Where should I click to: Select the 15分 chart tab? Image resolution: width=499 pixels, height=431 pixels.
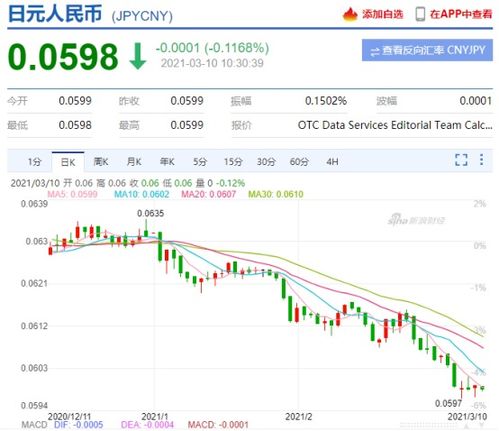point(233,162)
